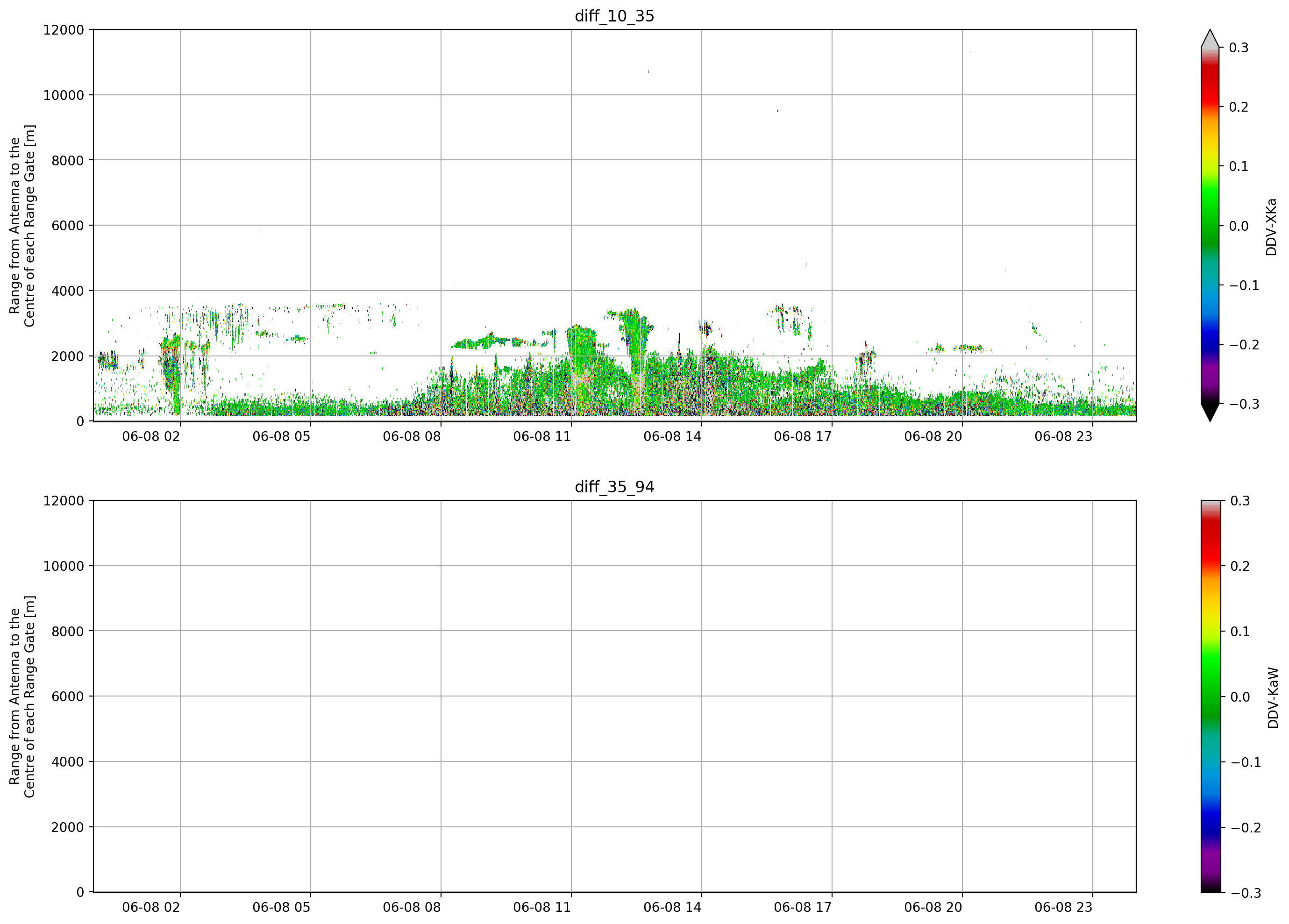Viewport: 1289px width, 924px height.
Task: Click the DDV-XKa colorbar label
Action: click(x=1271, y=227)
